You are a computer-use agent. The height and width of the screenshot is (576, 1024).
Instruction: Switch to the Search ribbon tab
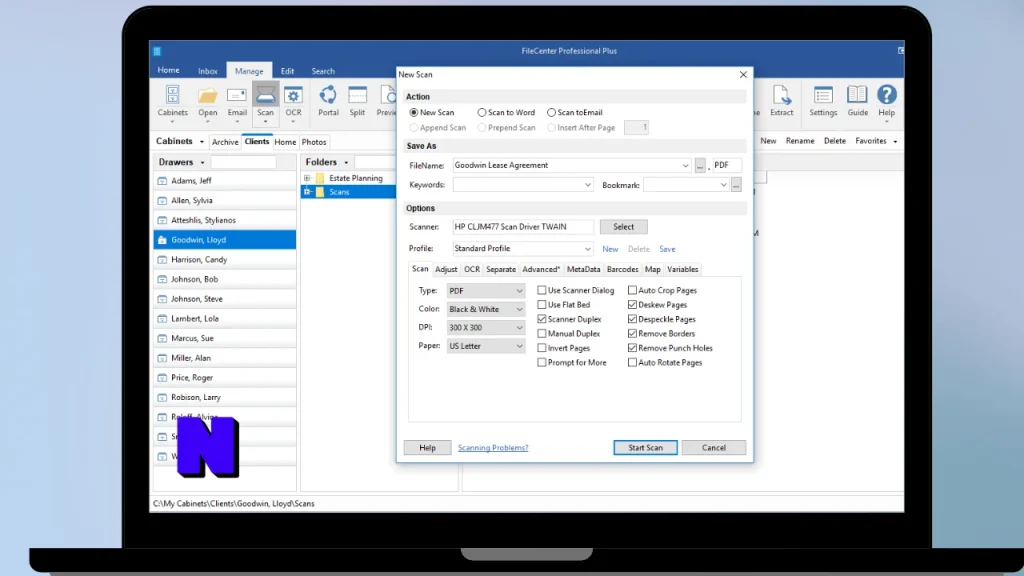(323, 71)
